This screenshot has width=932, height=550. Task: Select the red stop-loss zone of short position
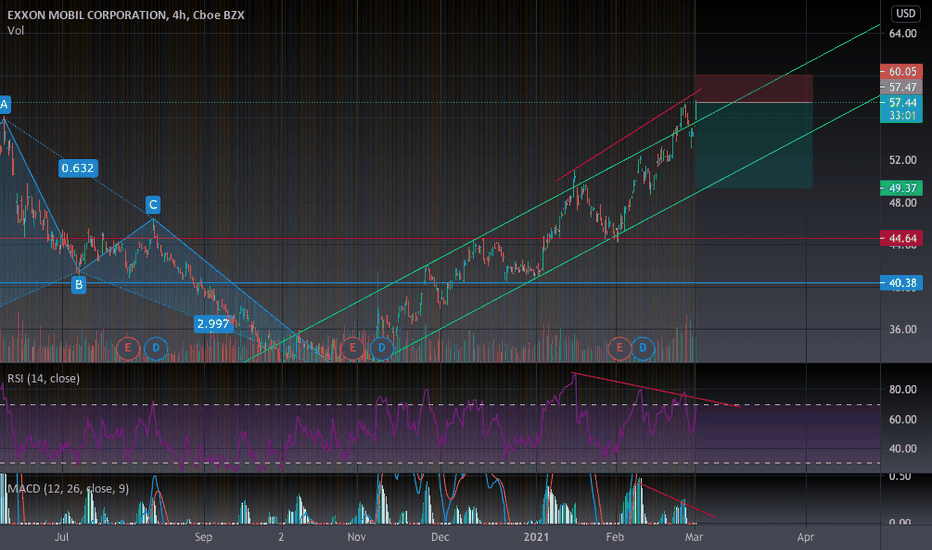754,89
